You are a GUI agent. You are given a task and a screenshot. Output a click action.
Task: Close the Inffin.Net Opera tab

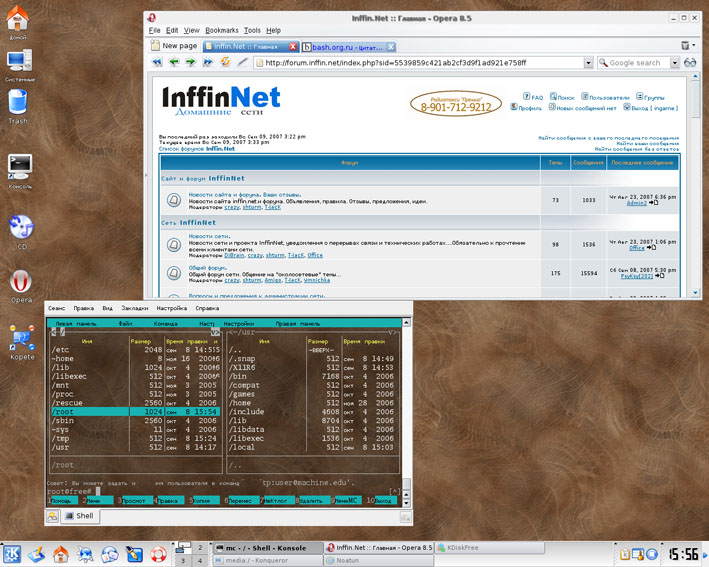293,47
